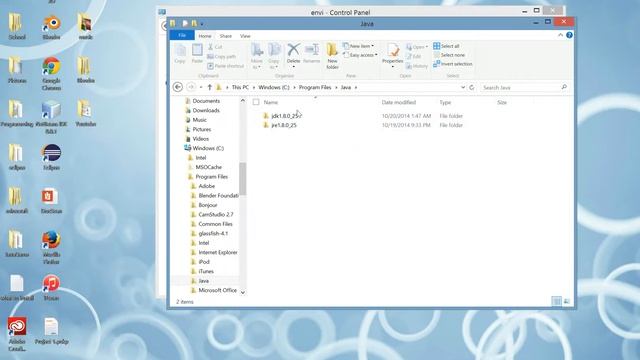Click the Search Java input field
This screenshot has width=640, height=360.
pyautogui.click(x=520, y=87)
